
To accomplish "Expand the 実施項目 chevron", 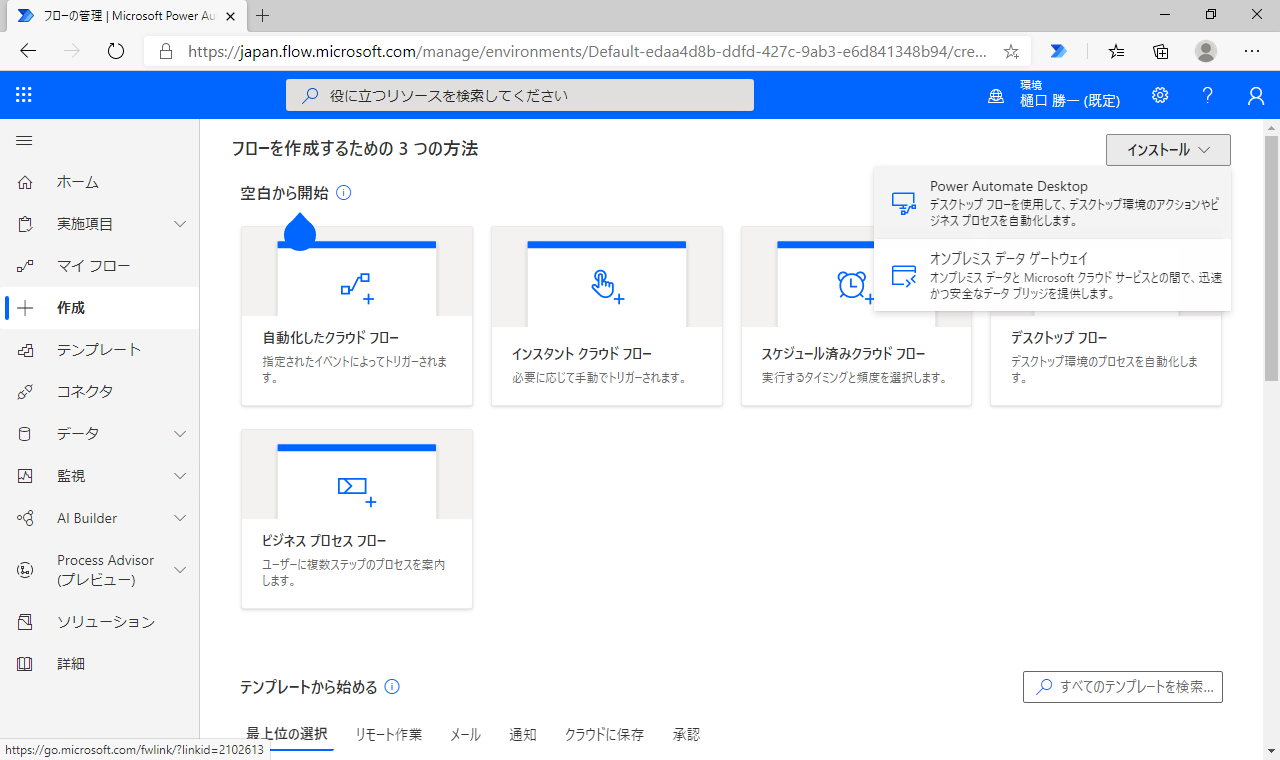I will 180,224.
